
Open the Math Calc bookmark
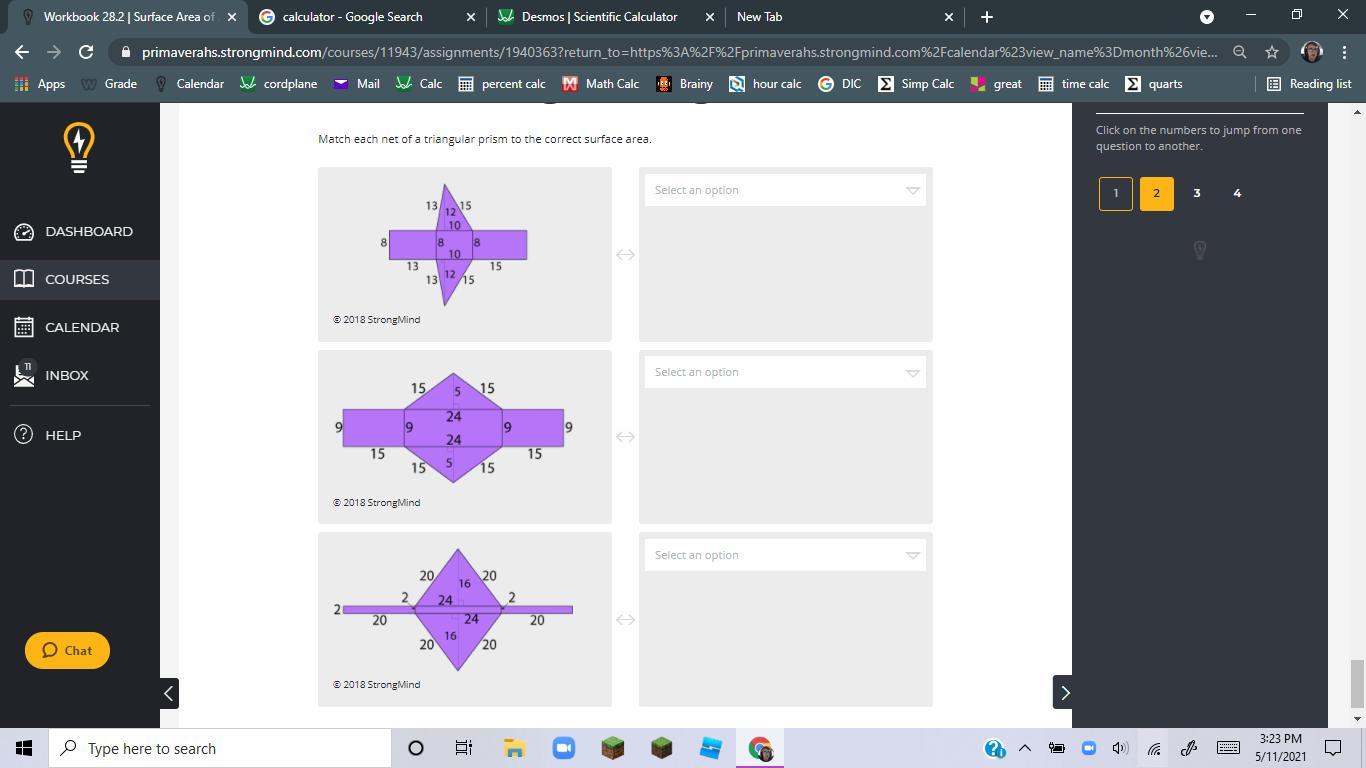601,84
